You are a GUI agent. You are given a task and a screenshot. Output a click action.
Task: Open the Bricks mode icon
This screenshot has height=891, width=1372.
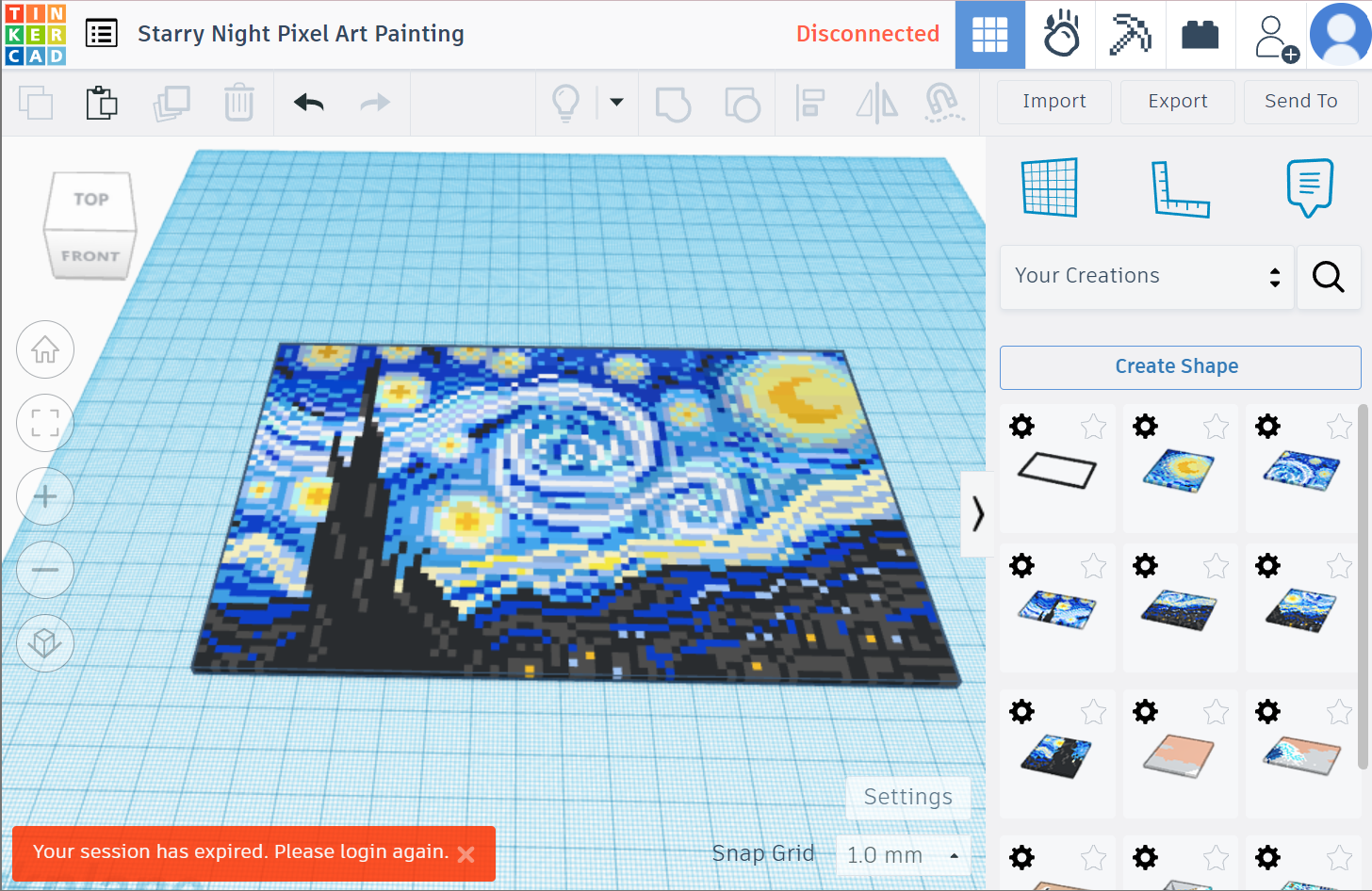pos(1200,35)
